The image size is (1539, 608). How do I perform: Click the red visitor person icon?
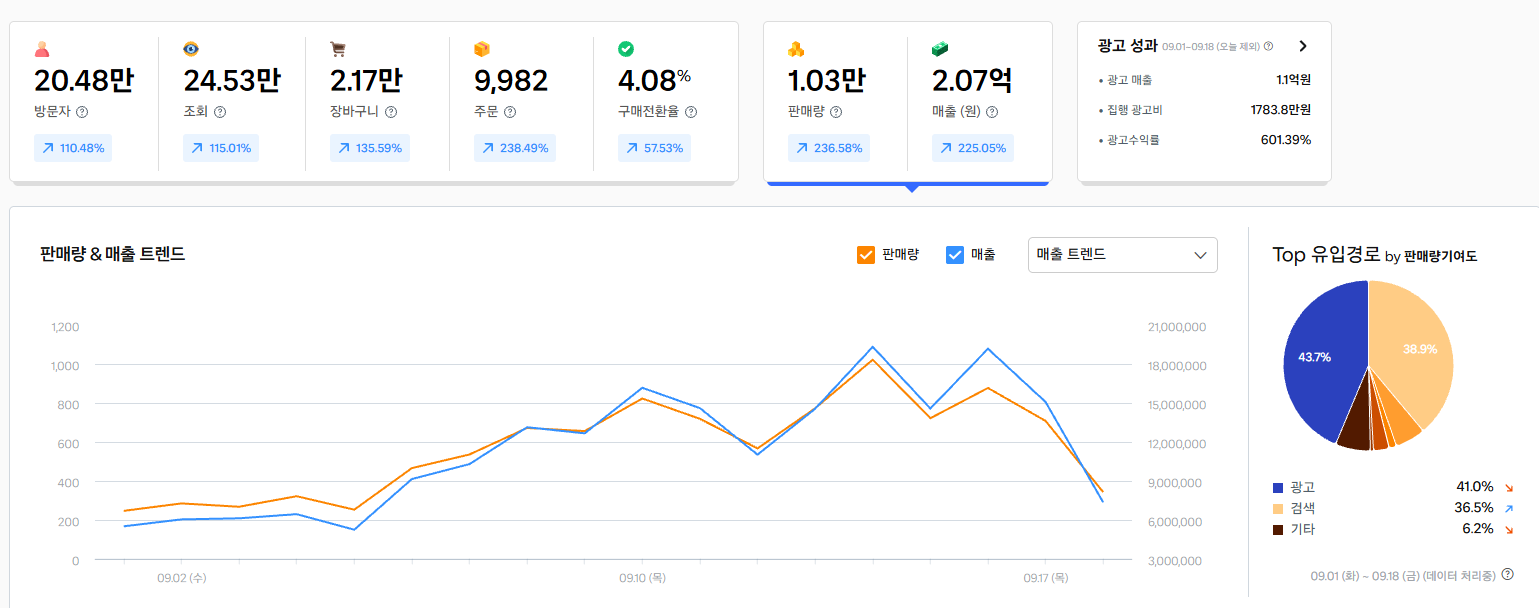click(41, 49)
